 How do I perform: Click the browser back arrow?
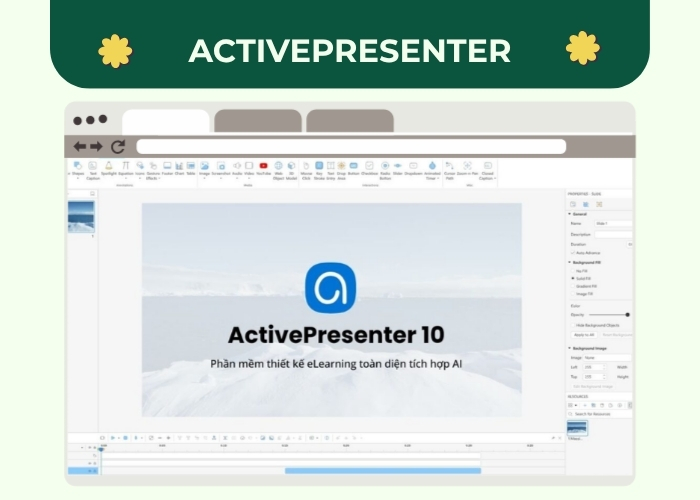tap(80, 146)
